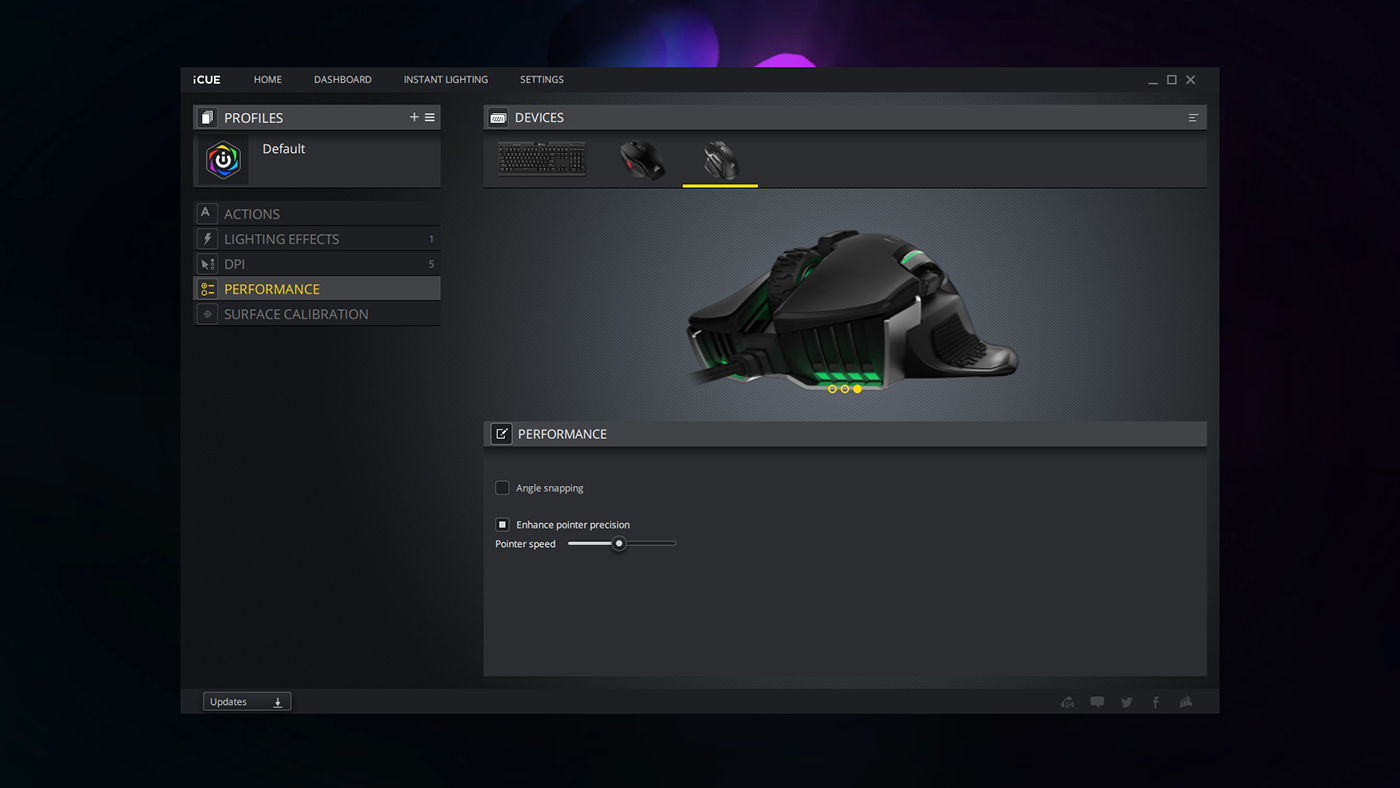Image resolution: width=1400 pixels, height=788 pixels.
Task: Click the Corsair sails logo icon
Action: [1186, 702]
